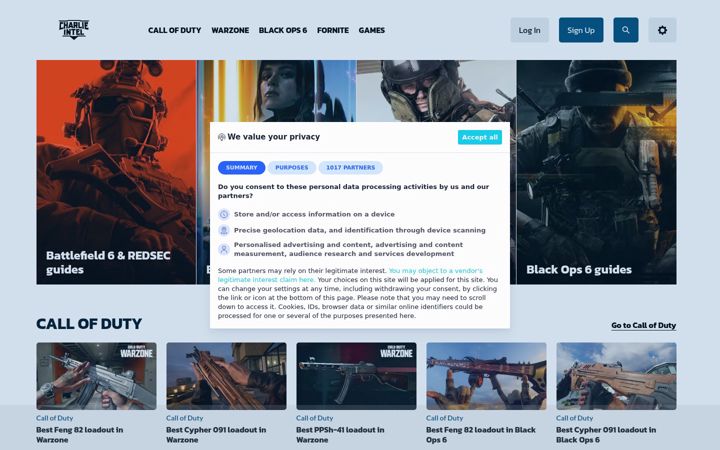
Task: Switch to the 1017 PARTNERS tab
Action: 350,168
